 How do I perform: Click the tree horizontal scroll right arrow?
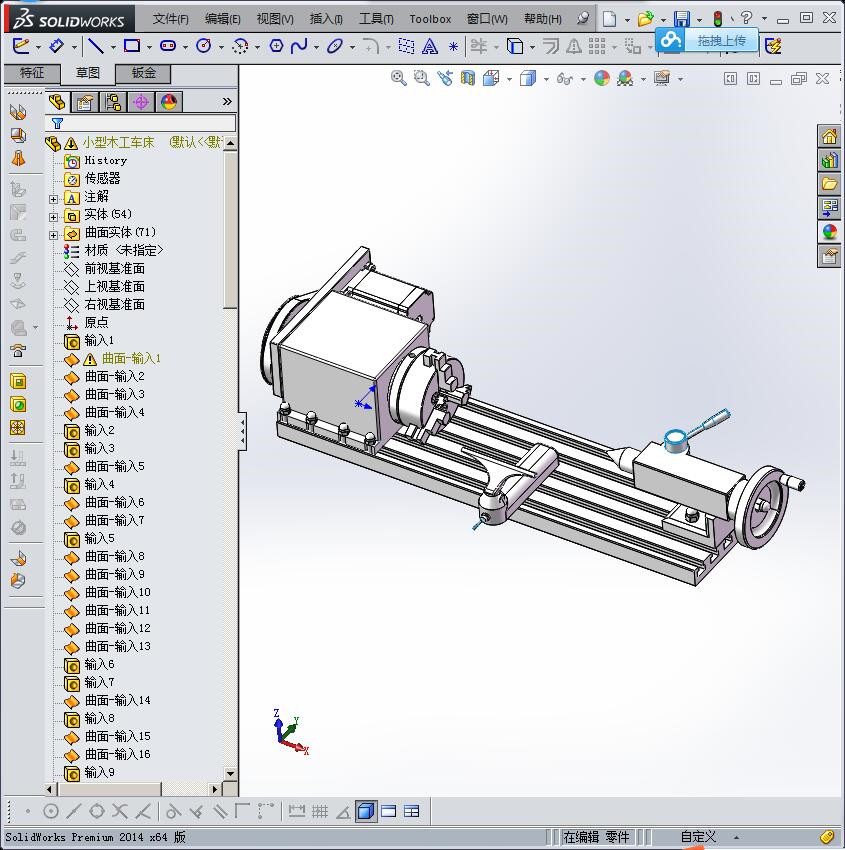click(215, 789)
